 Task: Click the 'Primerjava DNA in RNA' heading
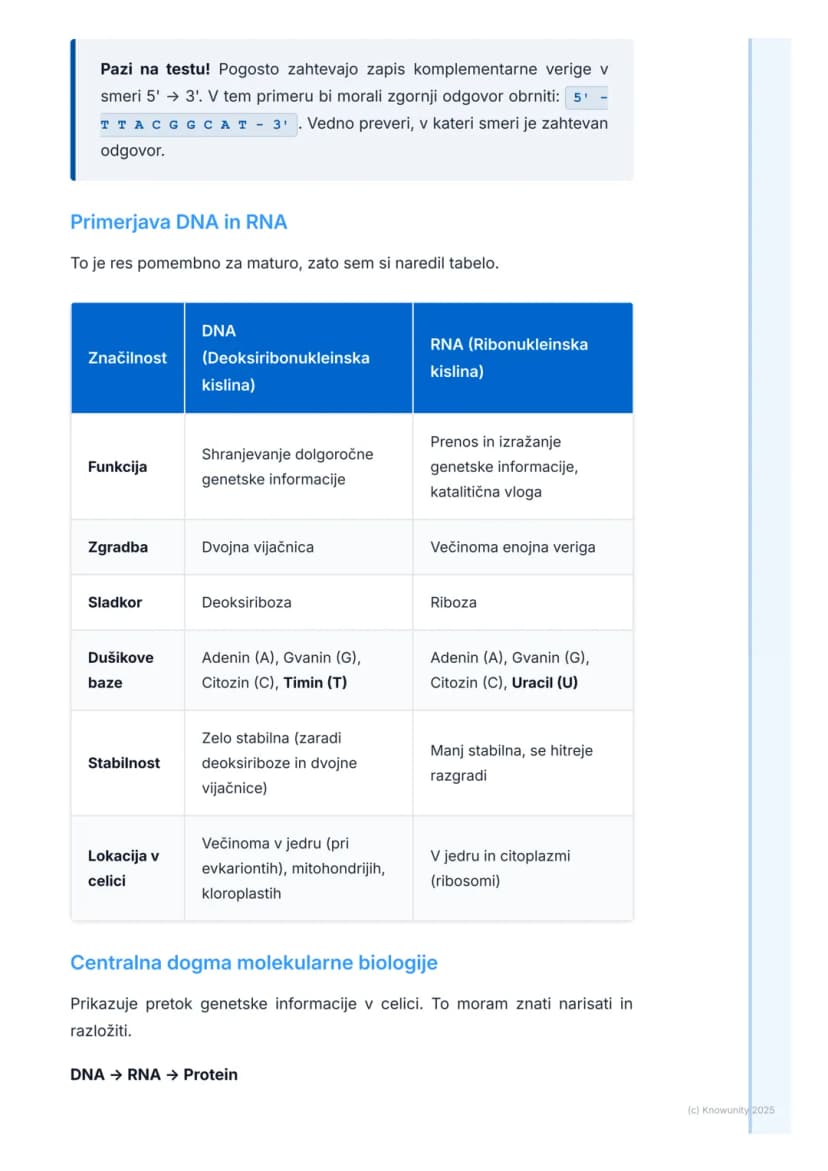click(x=178, y=222)
